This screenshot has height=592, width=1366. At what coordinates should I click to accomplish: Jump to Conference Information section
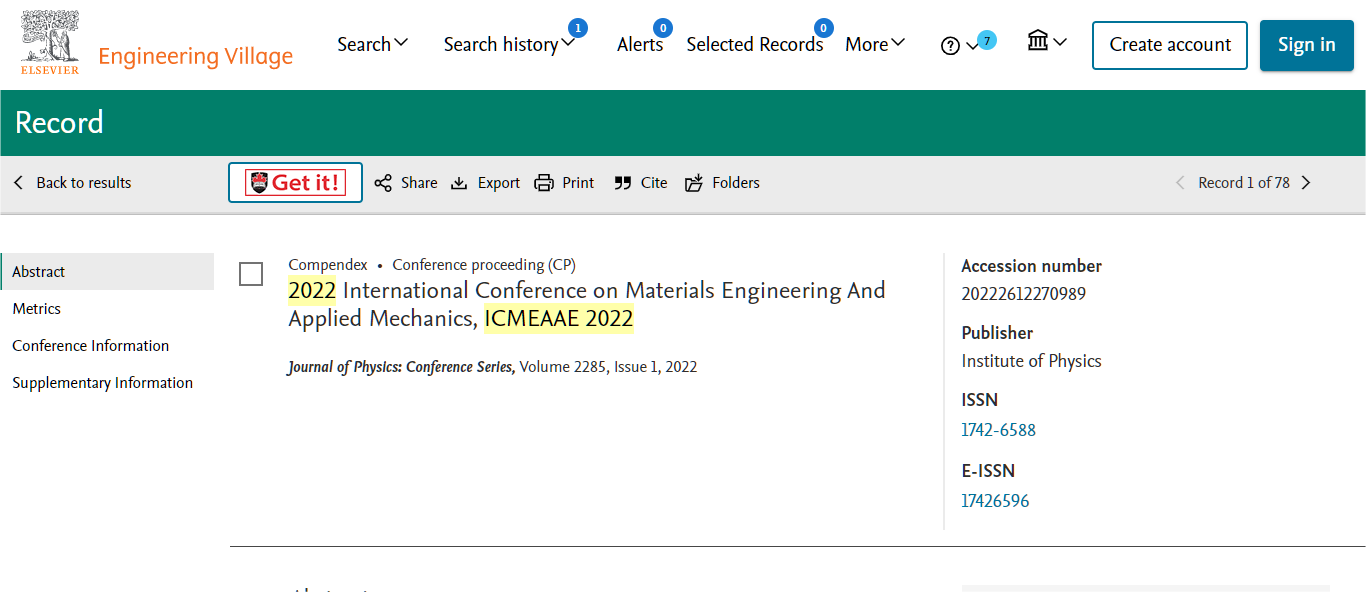[x=90, y=346]
